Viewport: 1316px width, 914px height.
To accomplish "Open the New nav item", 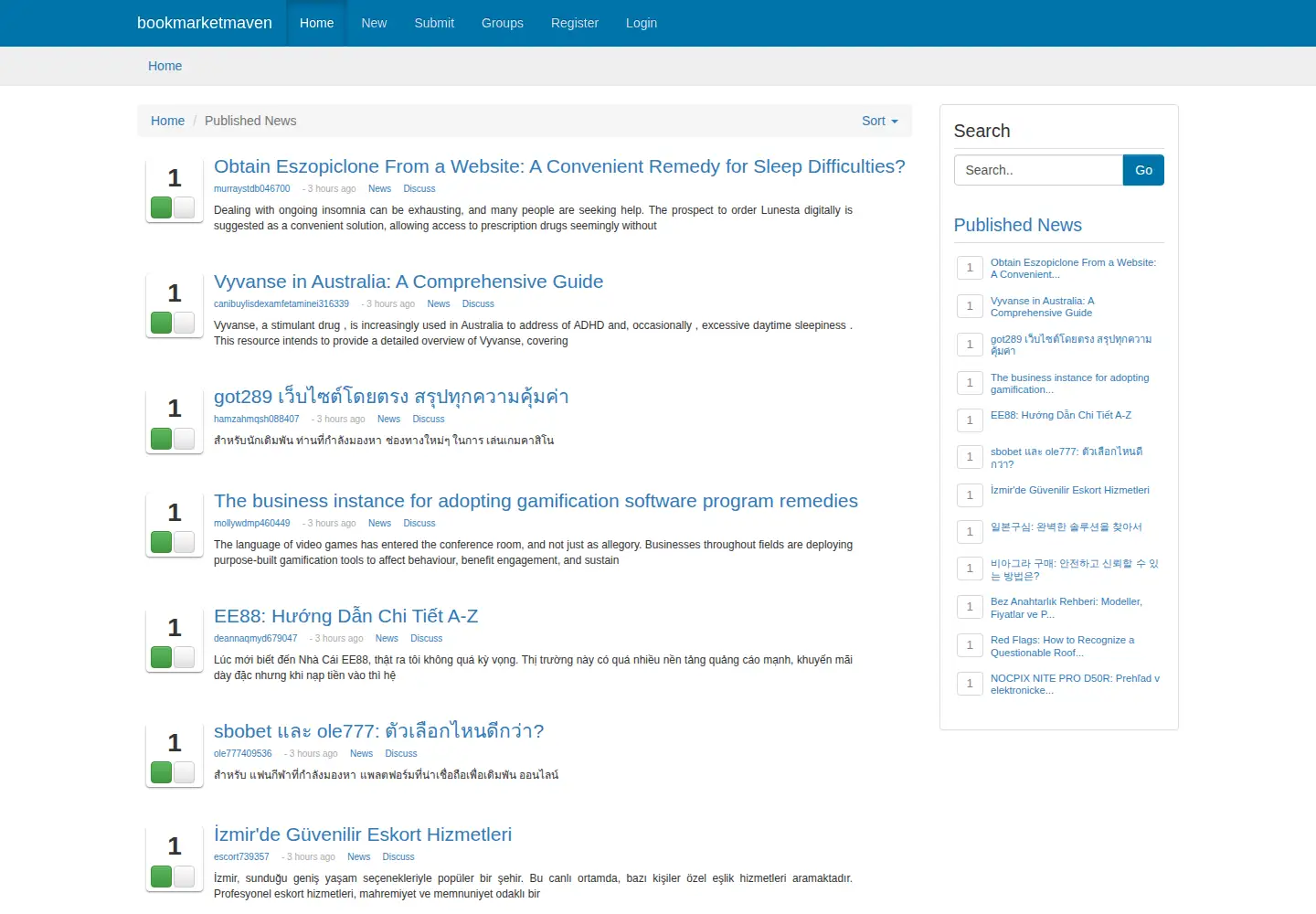I will pyautogui.click(x=374, y=23).
